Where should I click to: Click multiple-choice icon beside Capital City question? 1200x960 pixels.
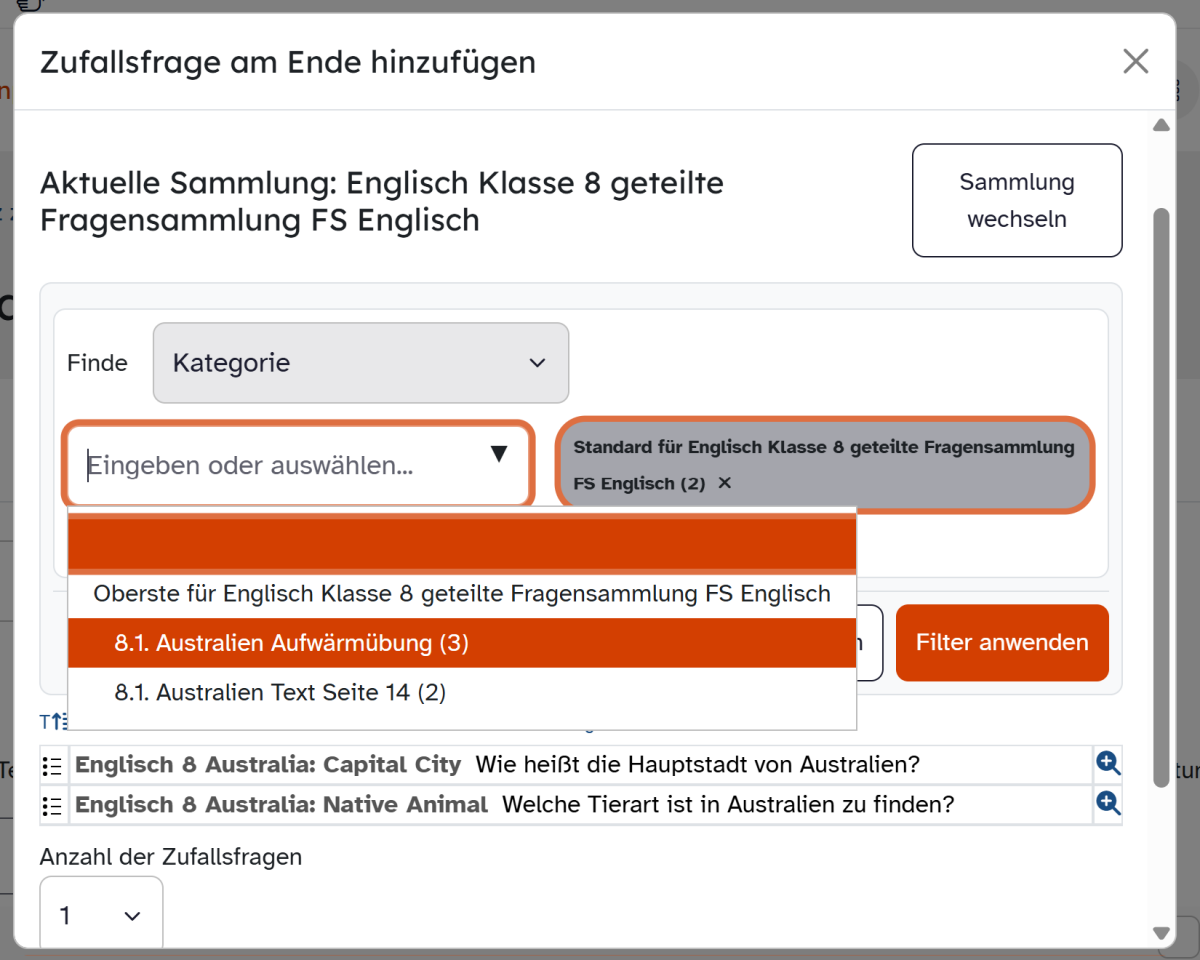click(53, 766)
